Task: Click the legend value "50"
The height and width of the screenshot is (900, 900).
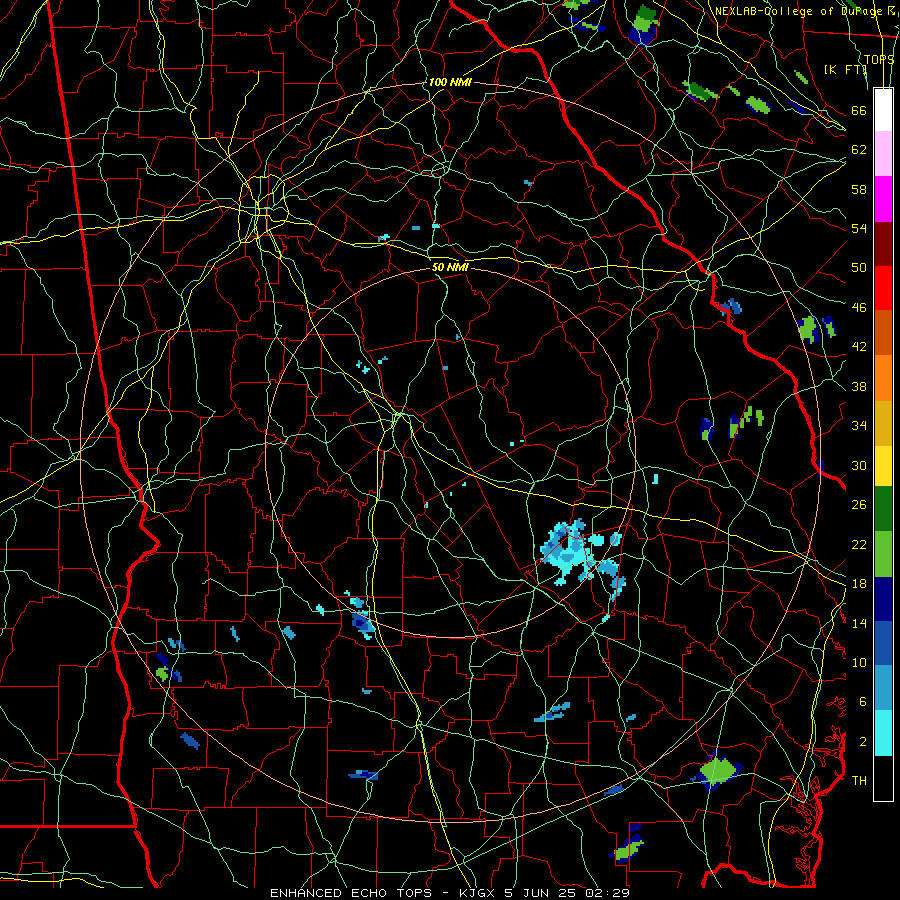Action: point(859,267)
